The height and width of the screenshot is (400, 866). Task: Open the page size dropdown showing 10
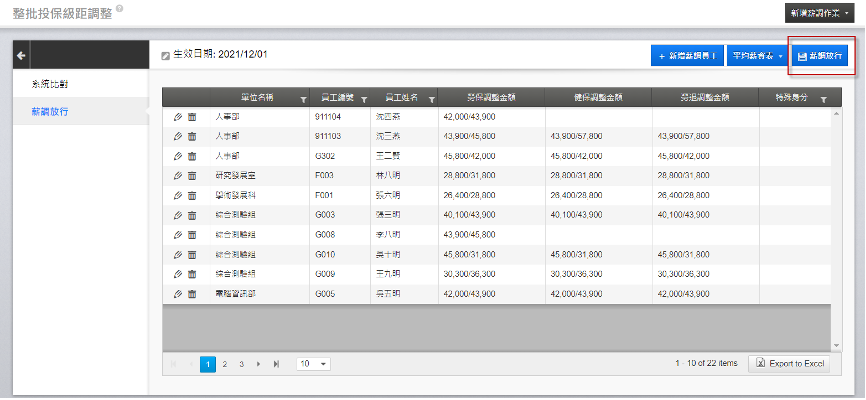314,364
